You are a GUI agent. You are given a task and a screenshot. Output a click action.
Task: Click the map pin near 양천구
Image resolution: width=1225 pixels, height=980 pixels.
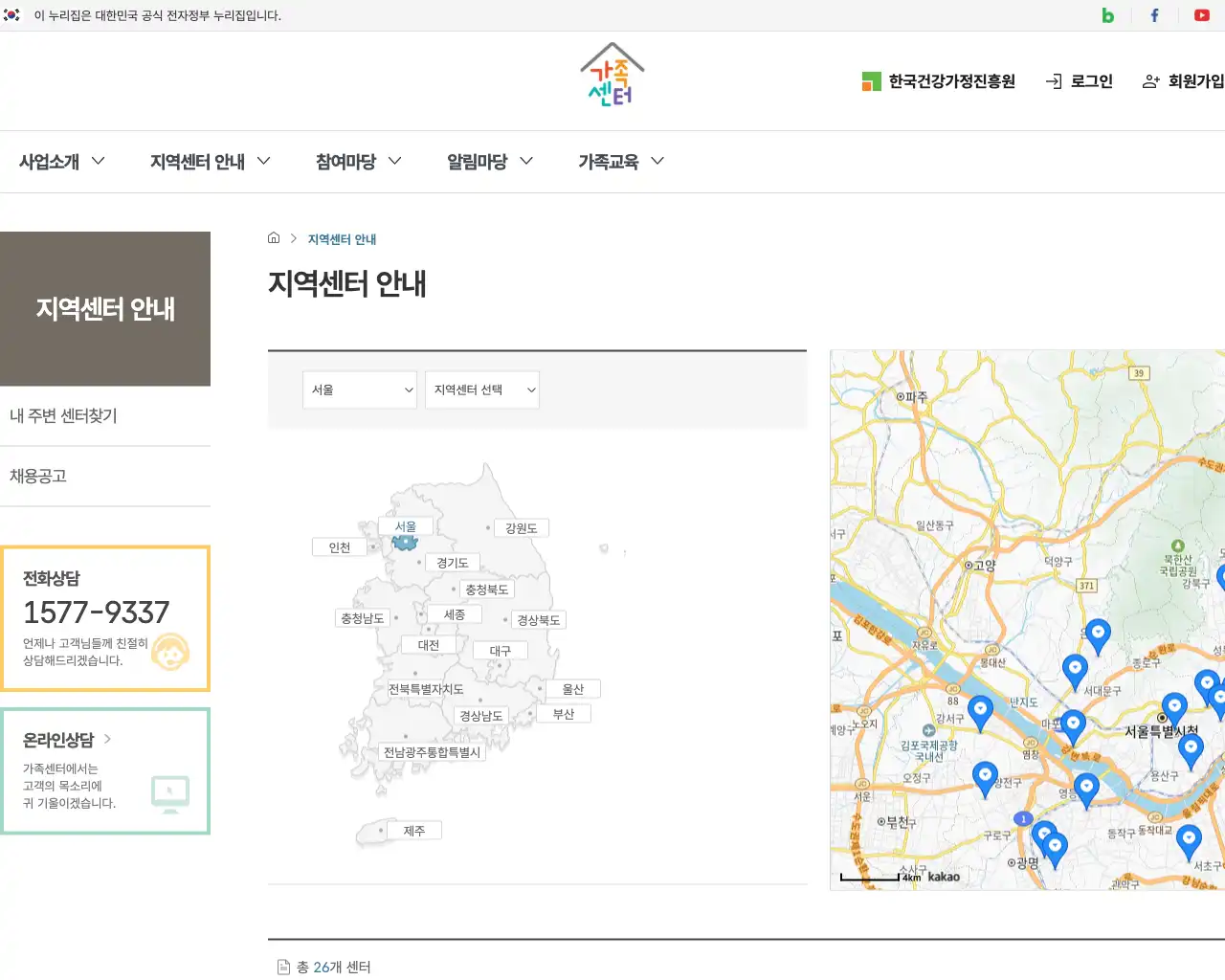[x=985, y=778]
